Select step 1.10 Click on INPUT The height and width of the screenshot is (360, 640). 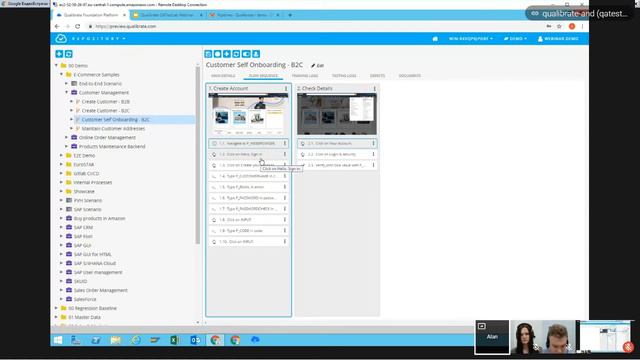click(x=248, y=242)
